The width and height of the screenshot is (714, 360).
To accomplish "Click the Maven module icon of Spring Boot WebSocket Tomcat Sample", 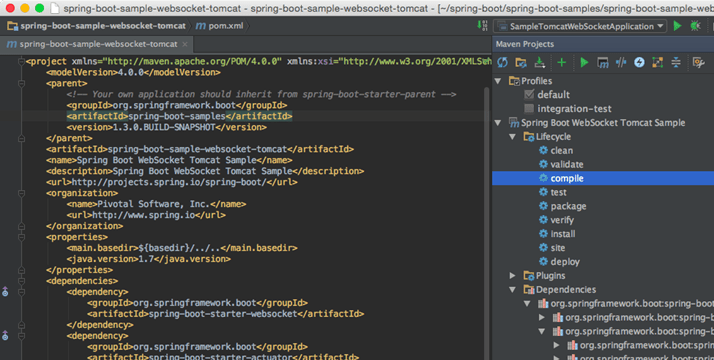I will 514,122.
